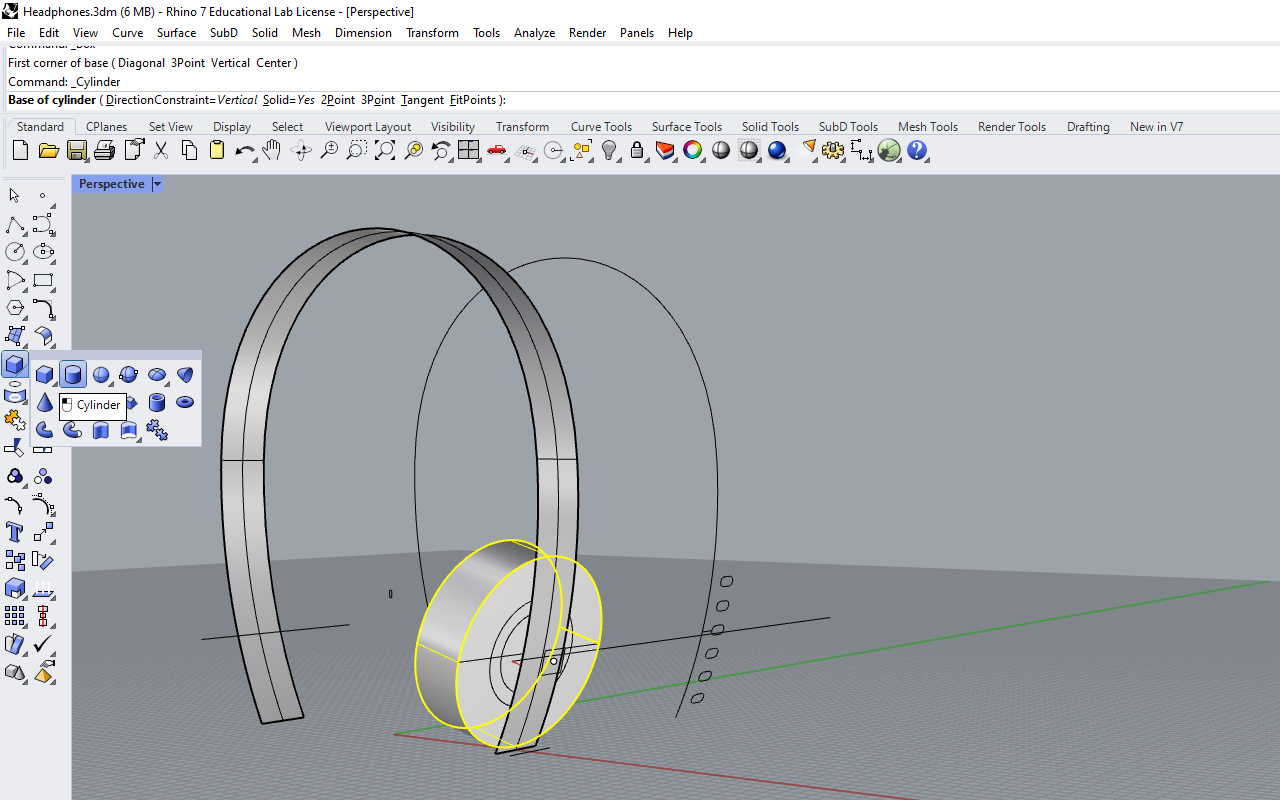Switch to the Render Tools tab
This screenshot has height=800, width=1280.
coord(1012,127)
